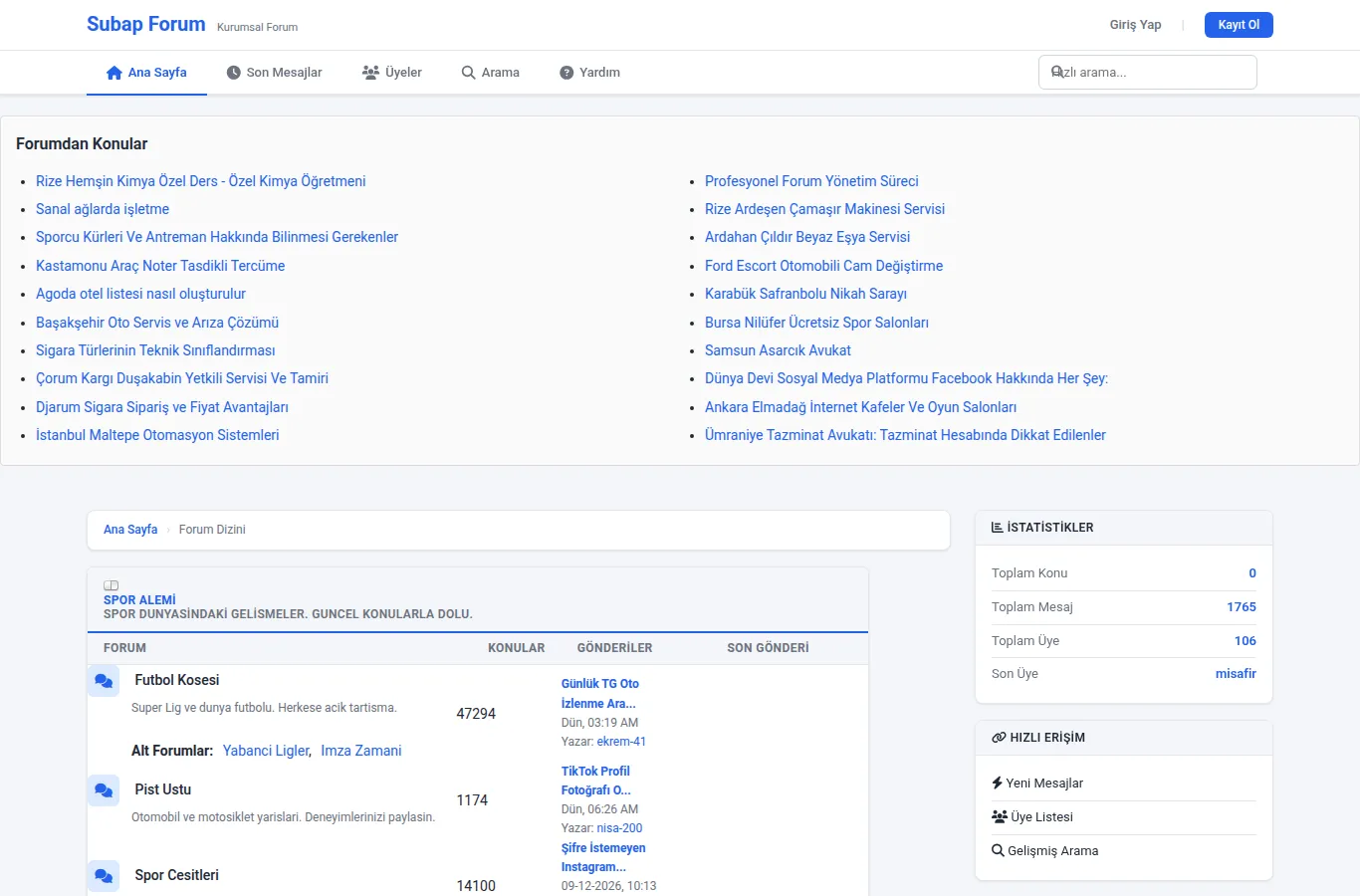The width and height of the screenshot is (1360, 896).
Task: Open the Son Mesajlar tab
Action: coord(274,73)
